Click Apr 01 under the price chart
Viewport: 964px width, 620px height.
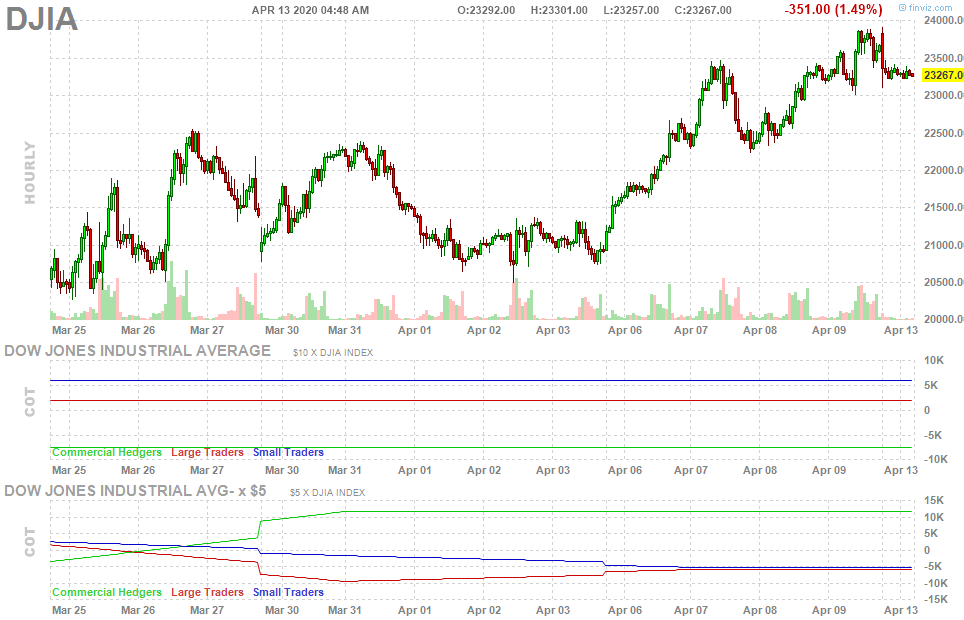415,330
